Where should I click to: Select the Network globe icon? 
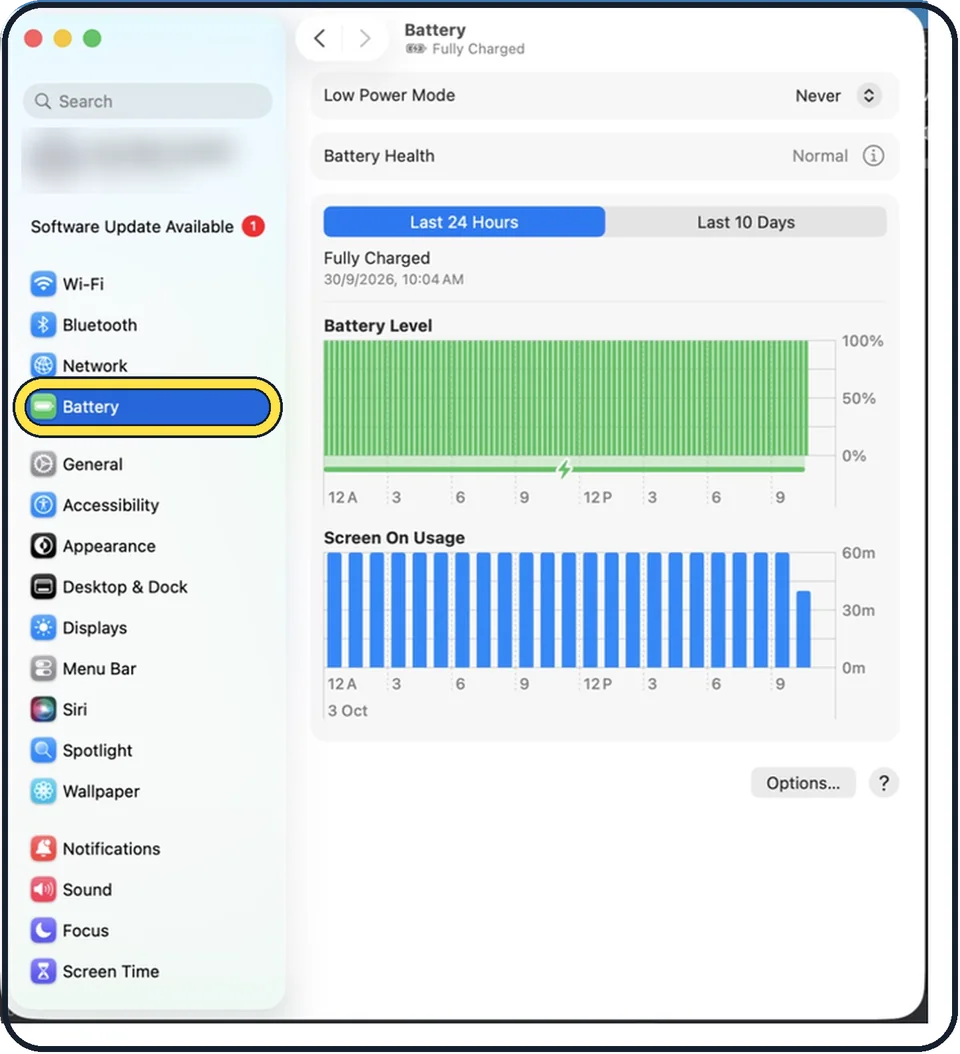click(x=43, y=366)
